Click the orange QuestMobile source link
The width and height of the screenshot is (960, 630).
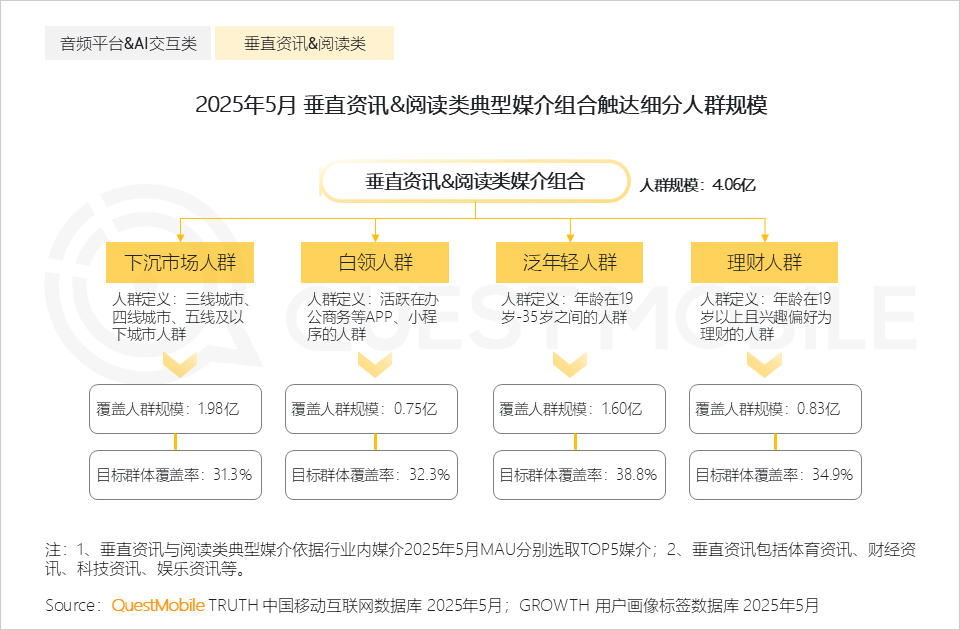coord(158,605)
